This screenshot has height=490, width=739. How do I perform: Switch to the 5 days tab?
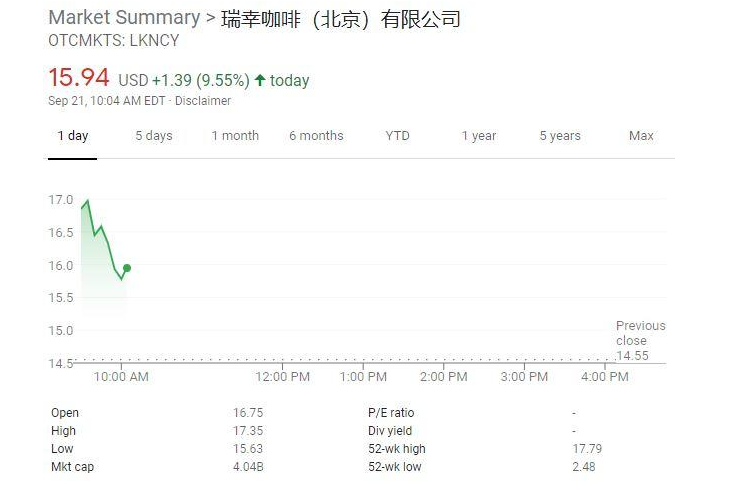point(154,136)
